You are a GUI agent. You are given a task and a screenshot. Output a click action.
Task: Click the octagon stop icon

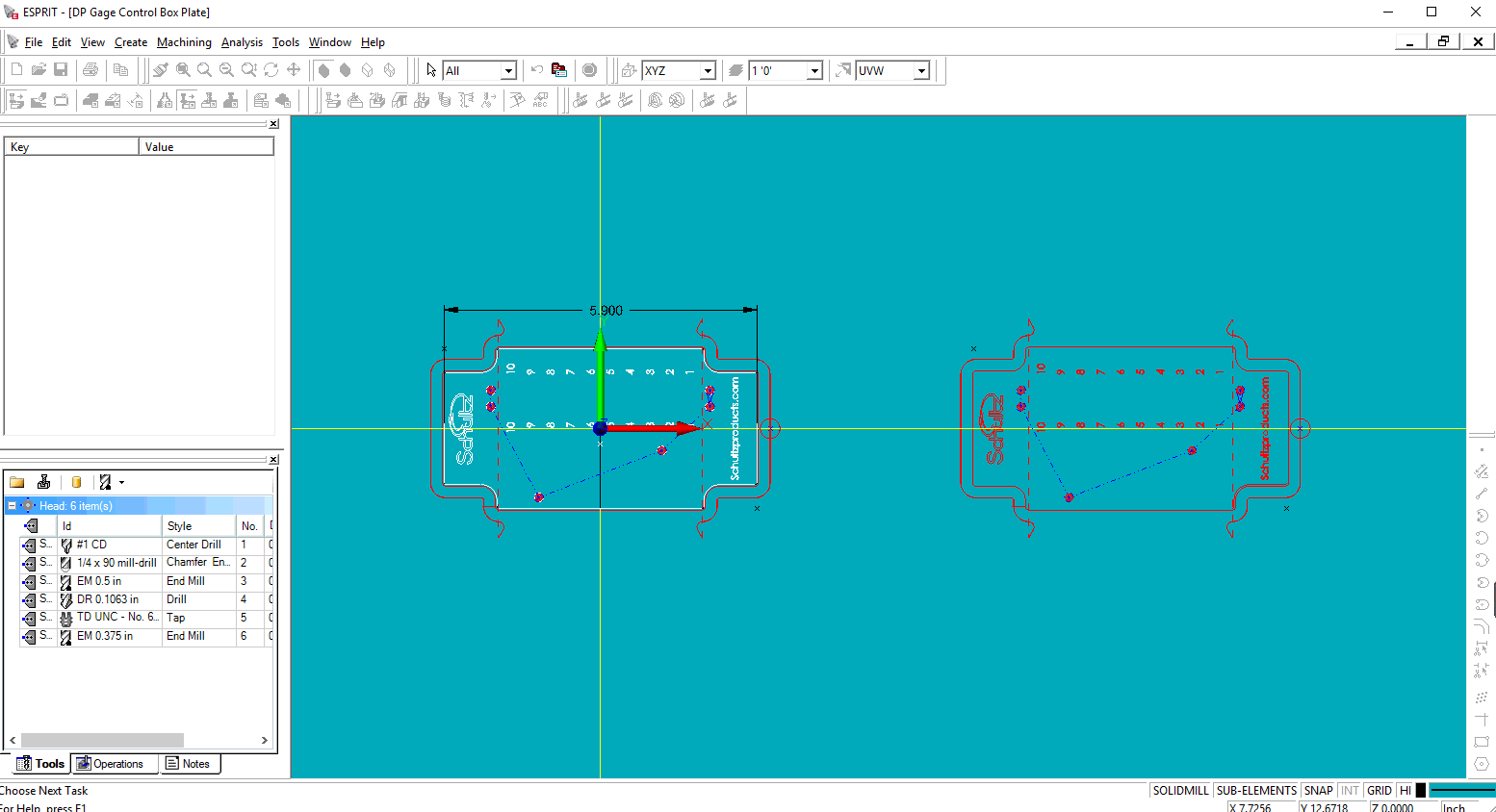590,69
